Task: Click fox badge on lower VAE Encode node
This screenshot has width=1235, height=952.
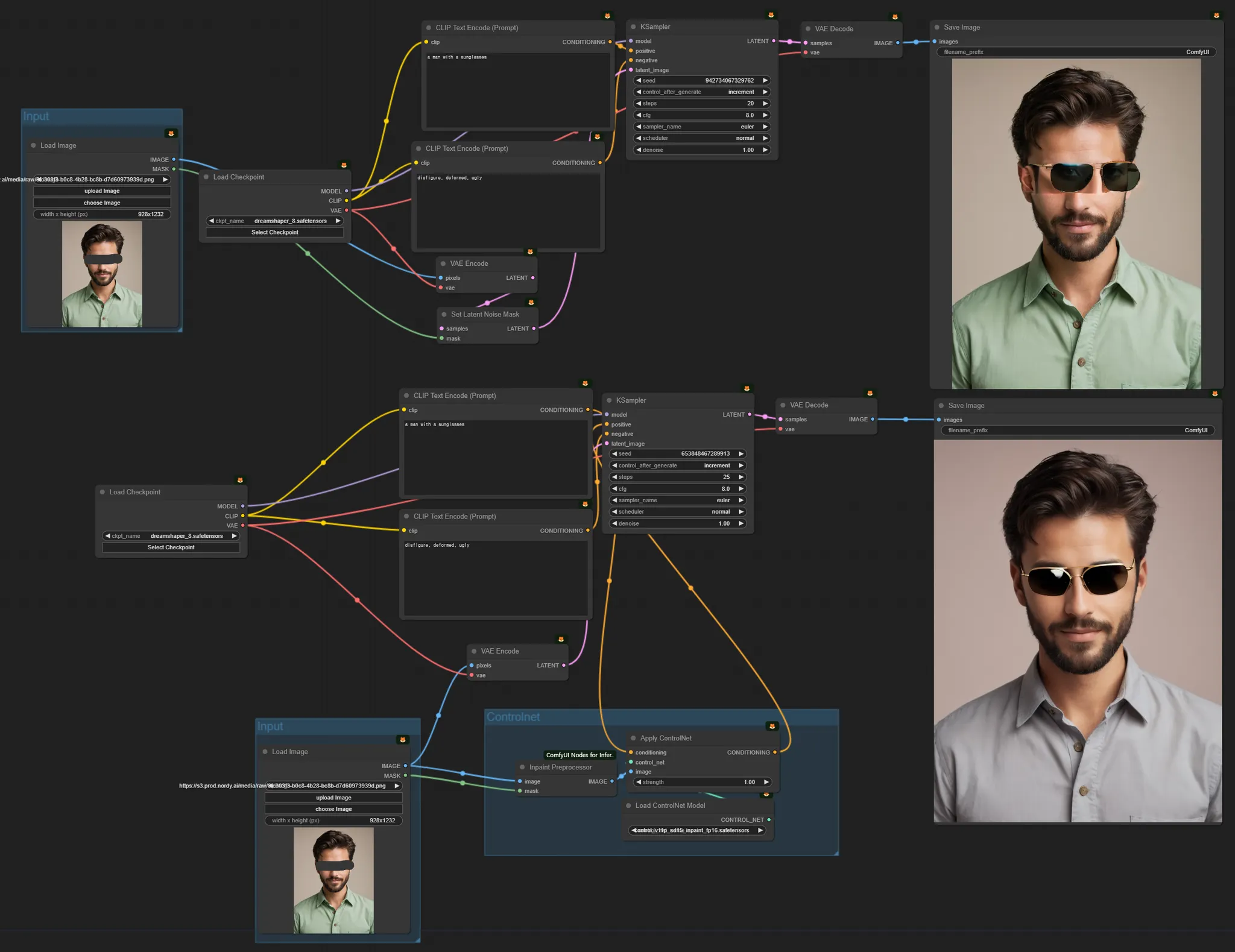Action: tap(561, 639)
